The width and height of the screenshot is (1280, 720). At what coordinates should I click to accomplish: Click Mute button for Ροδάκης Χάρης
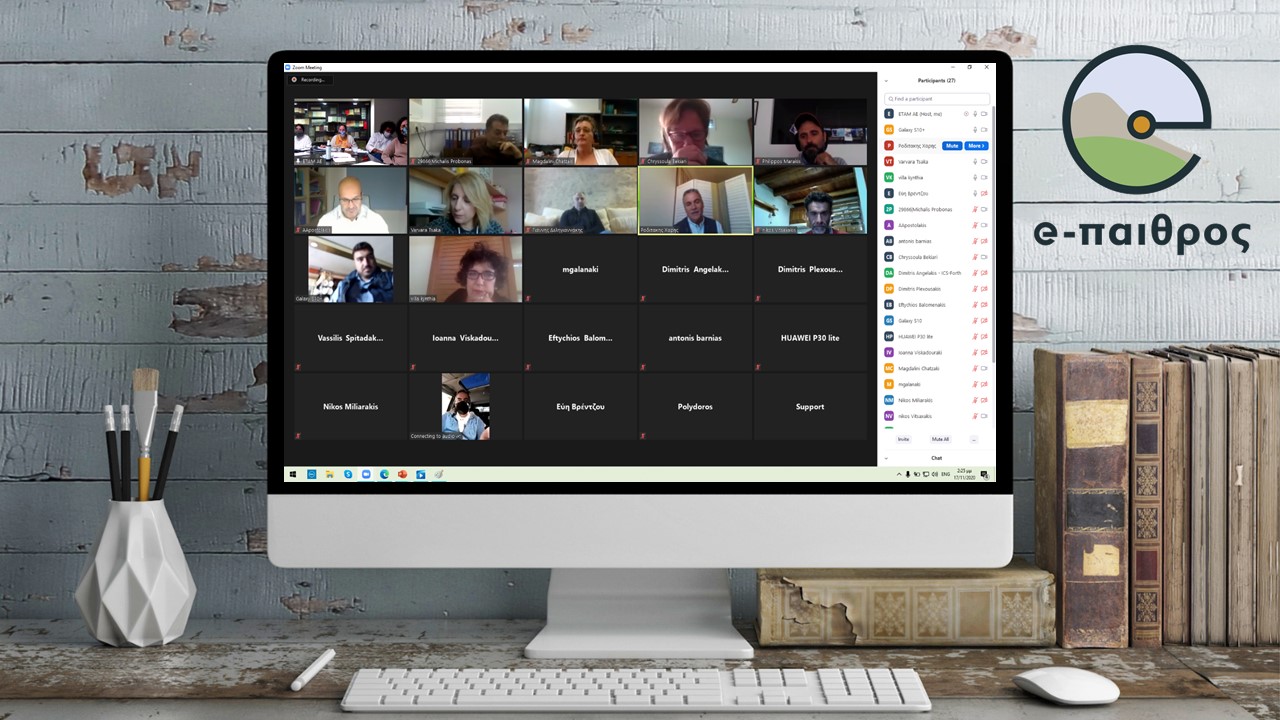(x=952, y=146)
